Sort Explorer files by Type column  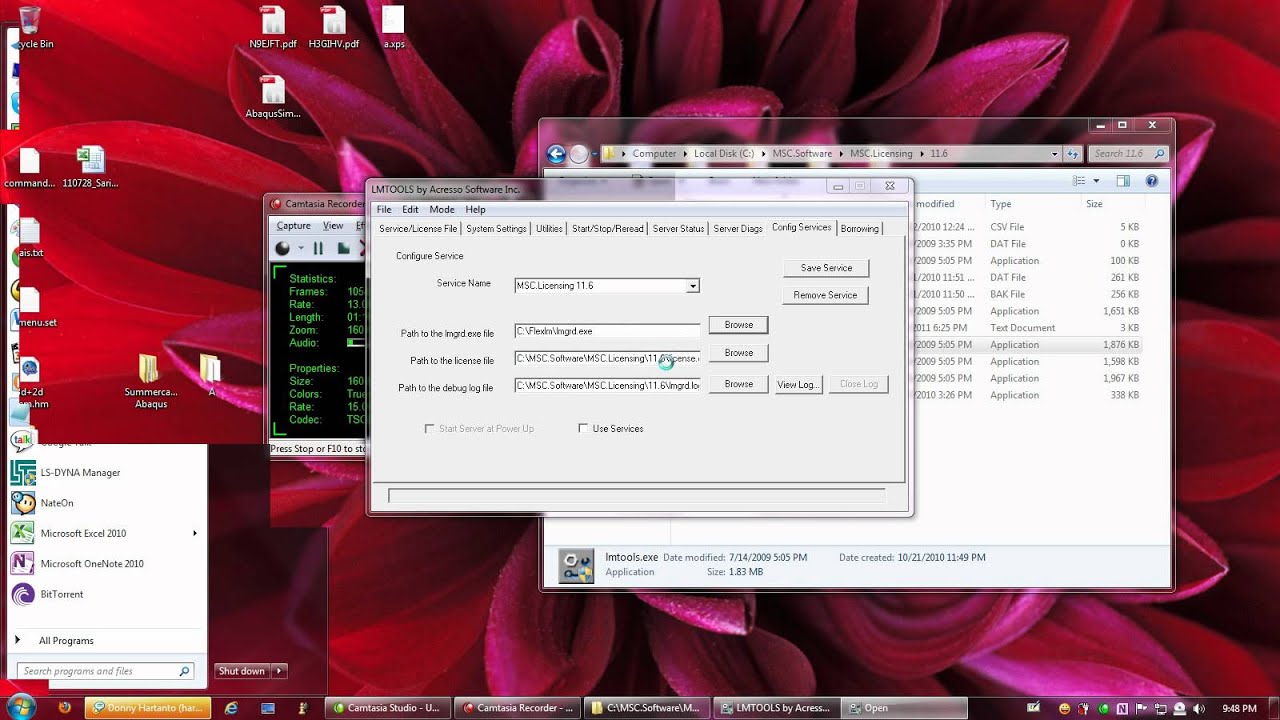click(1001, 204)
